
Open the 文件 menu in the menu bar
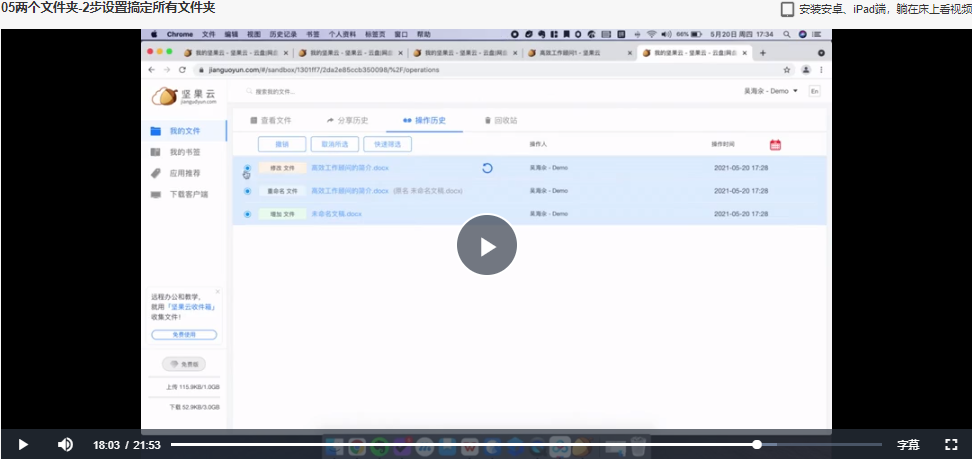pos(209,34)
